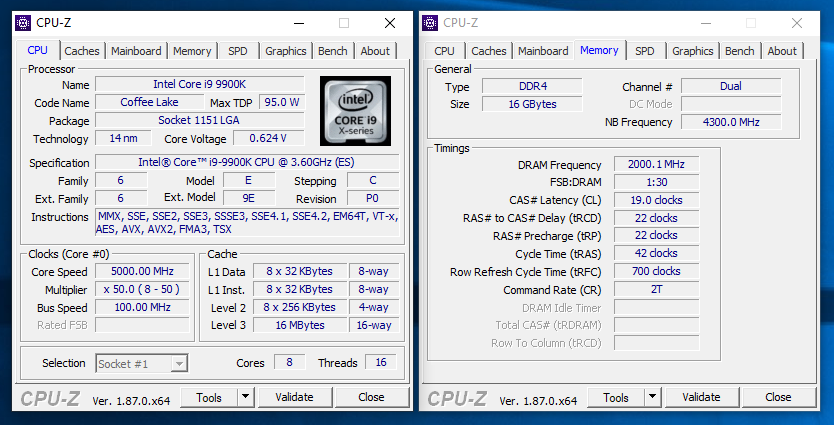Click the stepping value C
The width and height of the screenshot is (834, 425).
[373, 180]
